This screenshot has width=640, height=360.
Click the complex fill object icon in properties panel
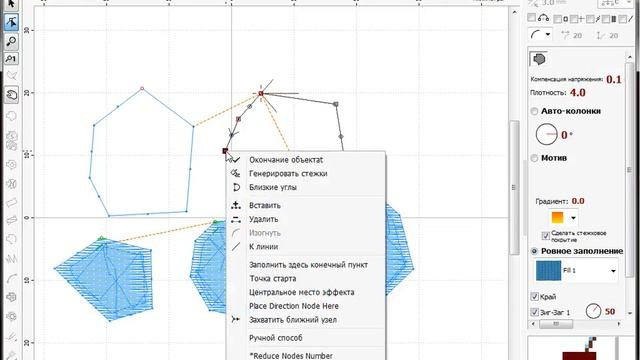tap(539, 59)
